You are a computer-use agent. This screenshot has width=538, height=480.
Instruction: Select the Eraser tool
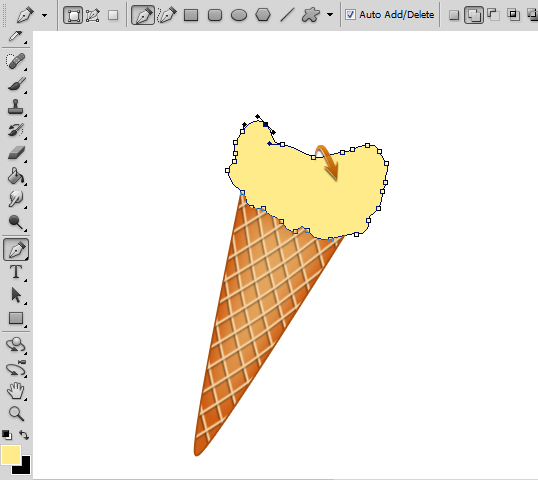pyautogui.click(x=15, y=153)
